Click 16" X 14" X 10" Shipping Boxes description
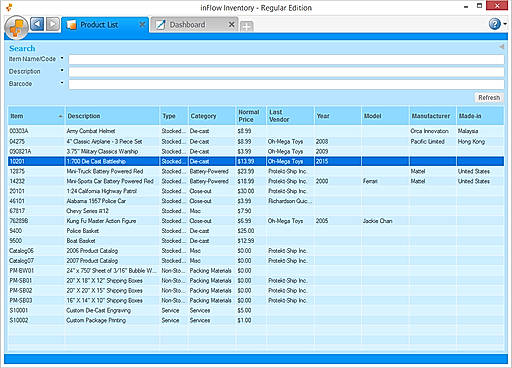This screenshot has width=512, height=368. pyautogui.click(x=104, y=300)
